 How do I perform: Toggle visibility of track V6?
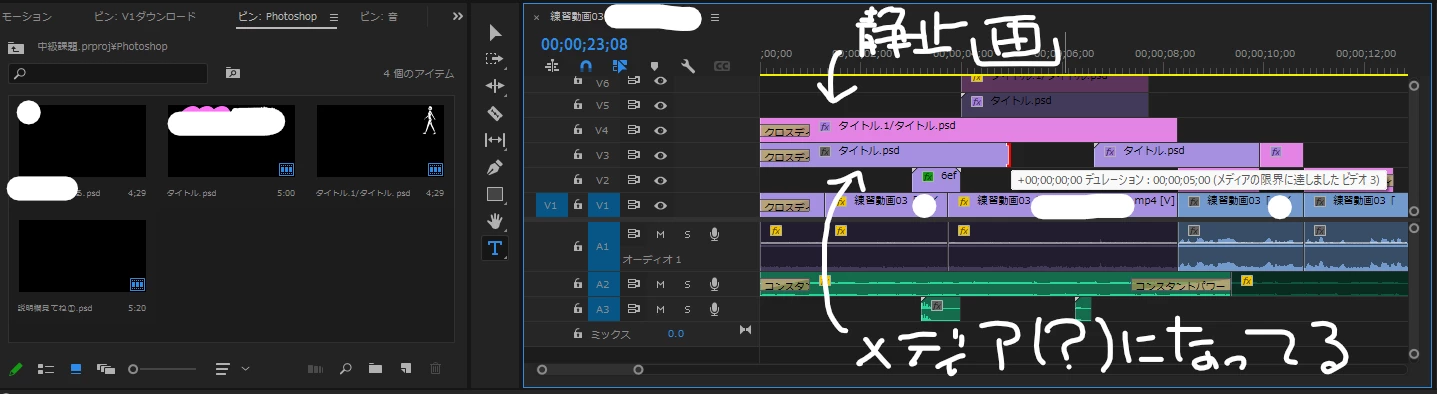(660, 81)
